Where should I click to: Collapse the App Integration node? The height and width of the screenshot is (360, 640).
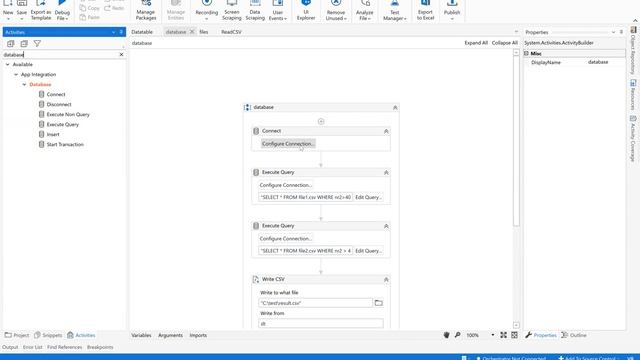(x=16, y=75)
